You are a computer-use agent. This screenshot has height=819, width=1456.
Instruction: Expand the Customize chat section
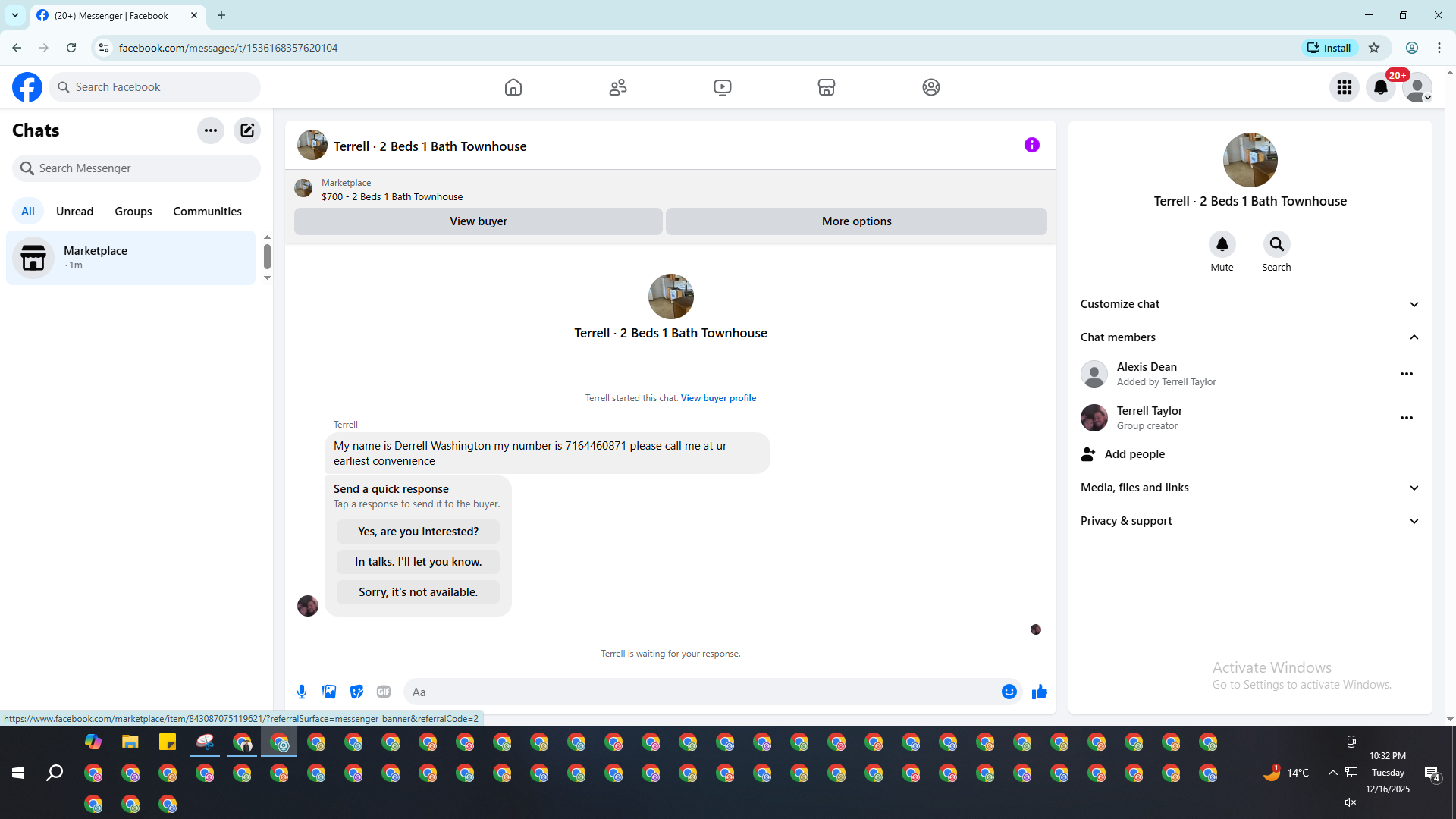[1250, 304]
